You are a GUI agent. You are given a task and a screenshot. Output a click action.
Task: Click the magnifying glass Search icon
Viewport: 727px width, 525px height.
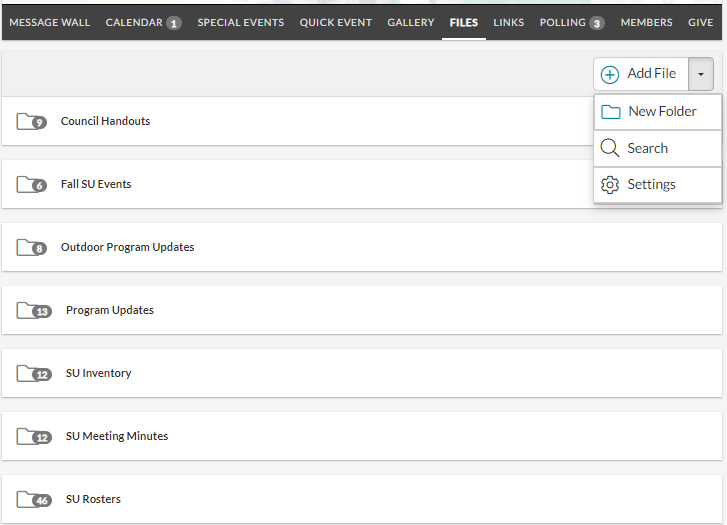pyautogui.click(x=610, y=148)
